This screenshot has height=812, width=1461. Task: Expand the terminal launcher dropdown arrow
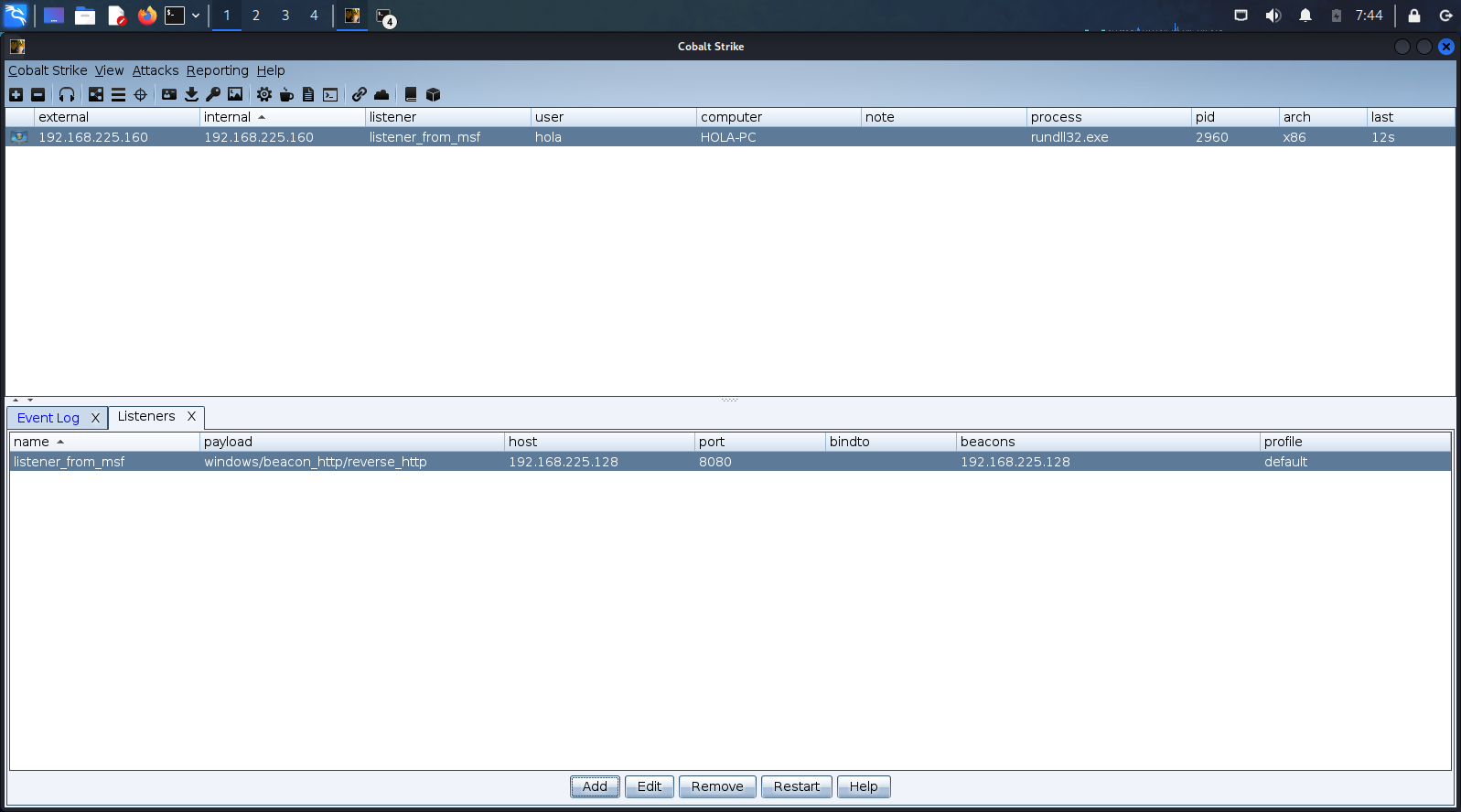tap(196, 16)
